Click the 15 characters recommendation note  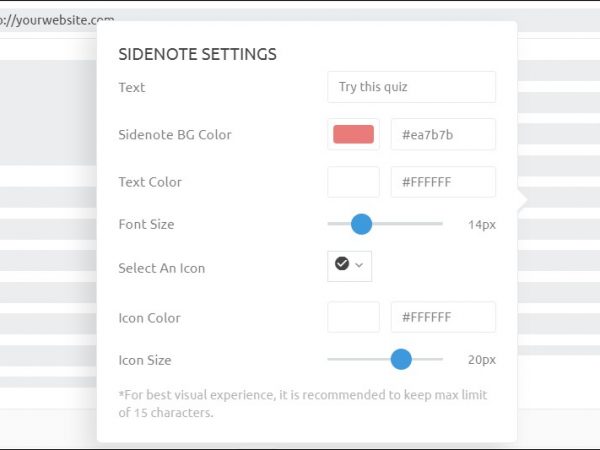click(x=302, y=403)
